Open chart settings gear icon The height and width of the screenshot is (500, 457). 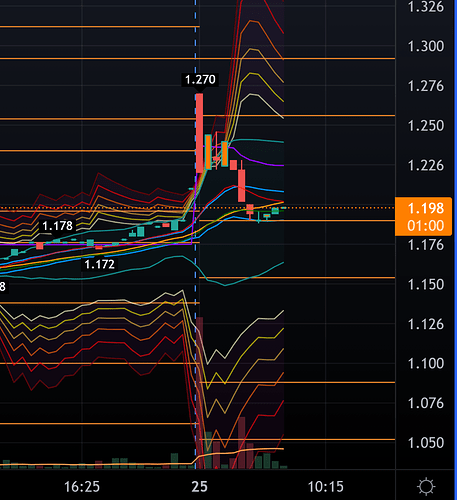[426, 486]
